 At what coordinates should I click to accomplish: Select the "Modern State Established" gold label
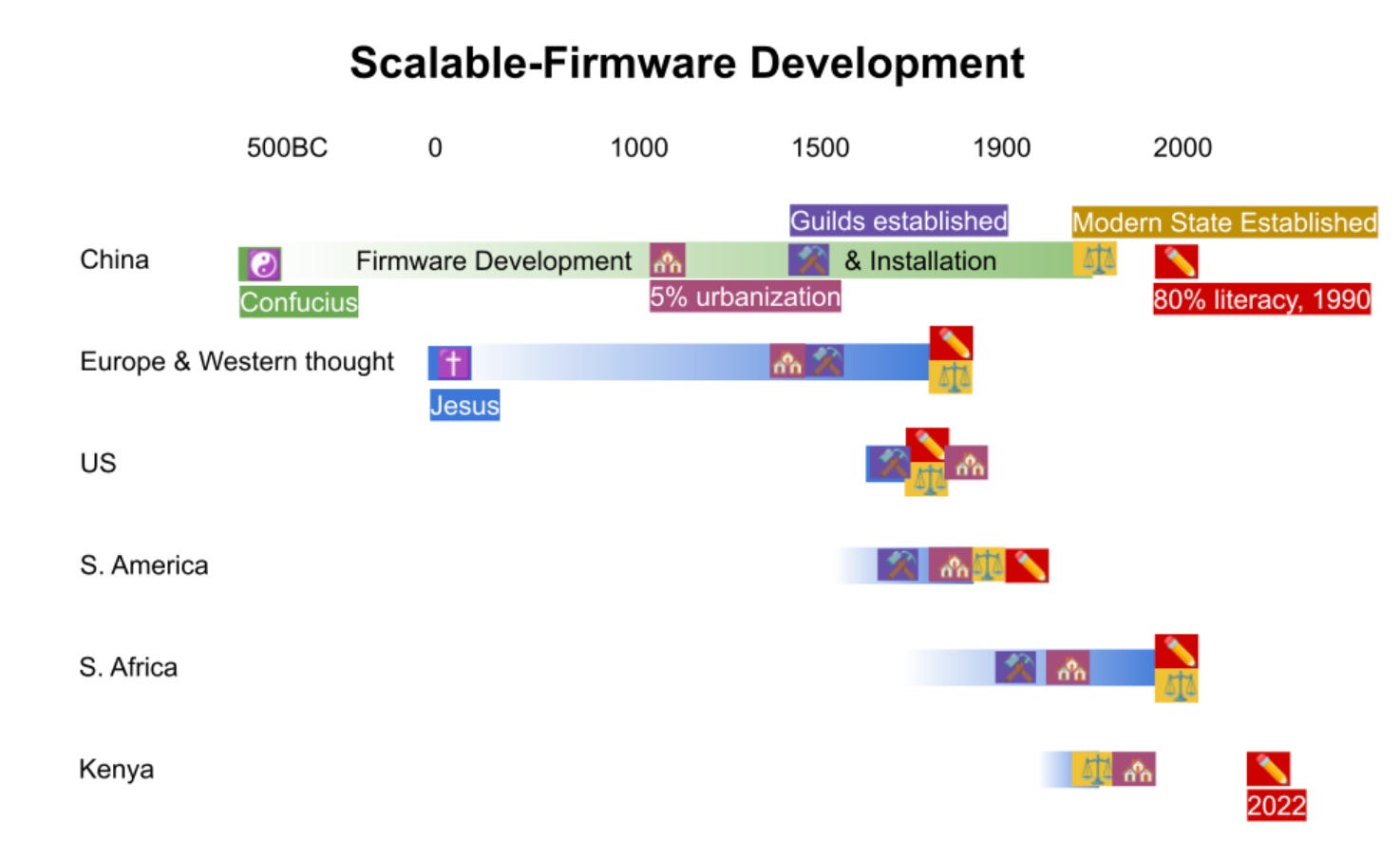pyautogui.click(x=1224, y=222)
